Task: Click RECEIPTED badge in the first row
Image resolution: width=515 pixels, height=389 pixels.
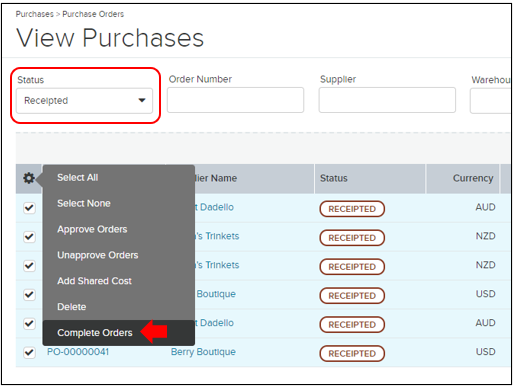Action: [352, 209]
